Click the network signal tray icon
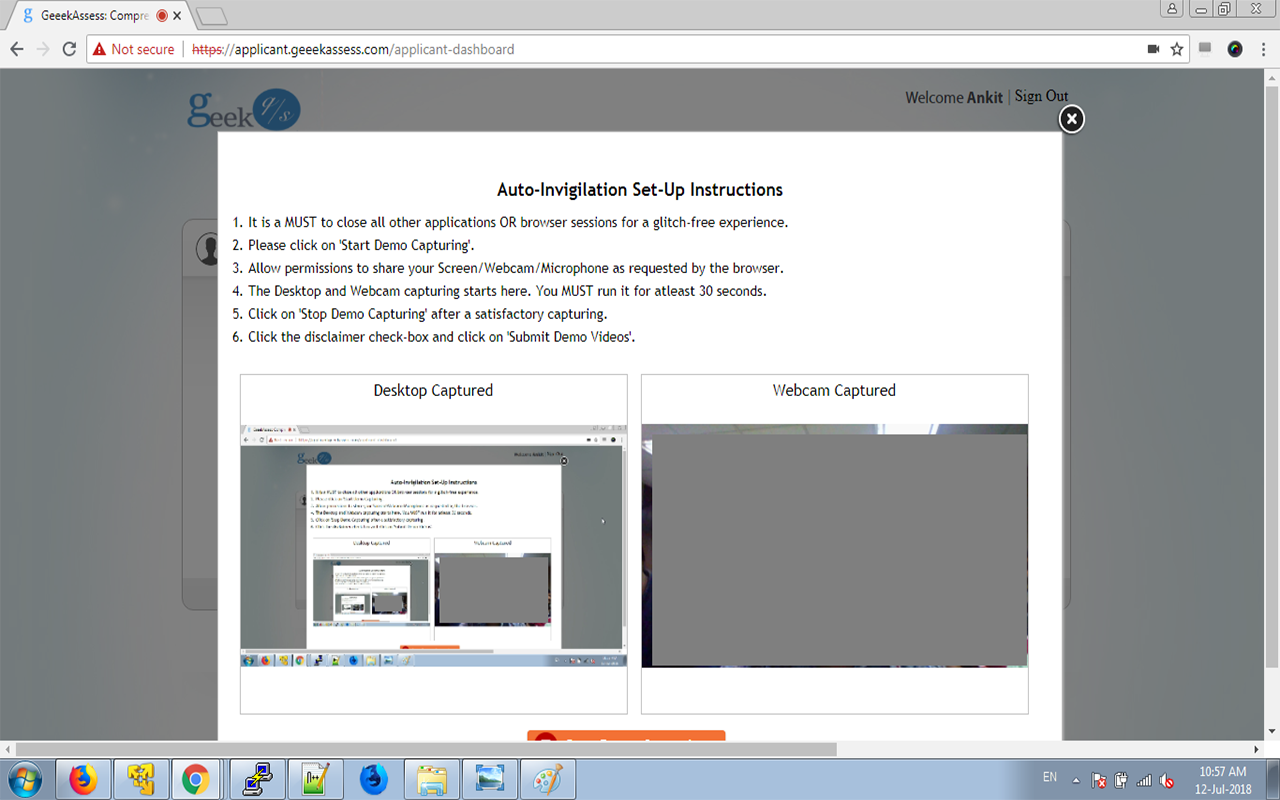Image resolution: width=1280 pixels, height=800 pixels. 1144,780
